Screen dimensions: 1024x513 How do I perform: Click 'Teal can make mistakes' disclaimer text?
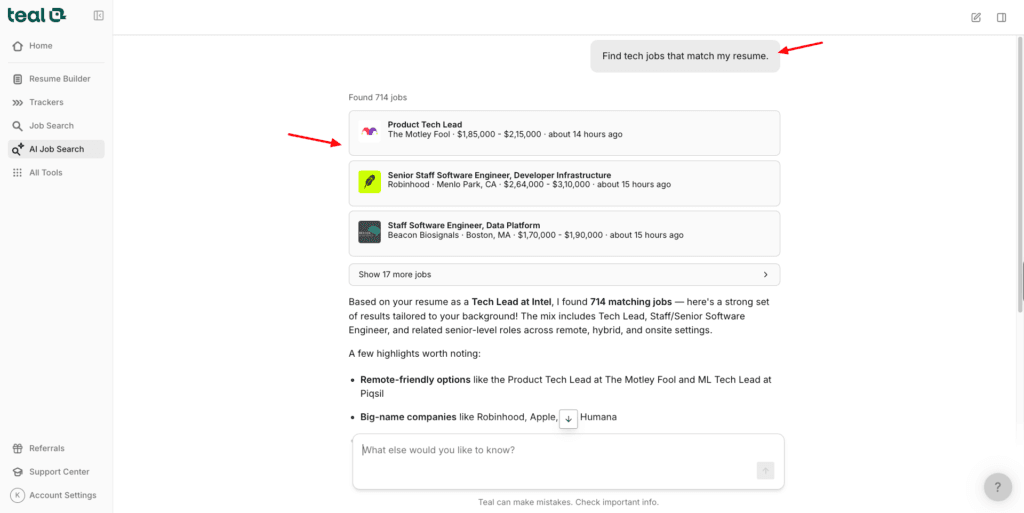tap(568, 503)
